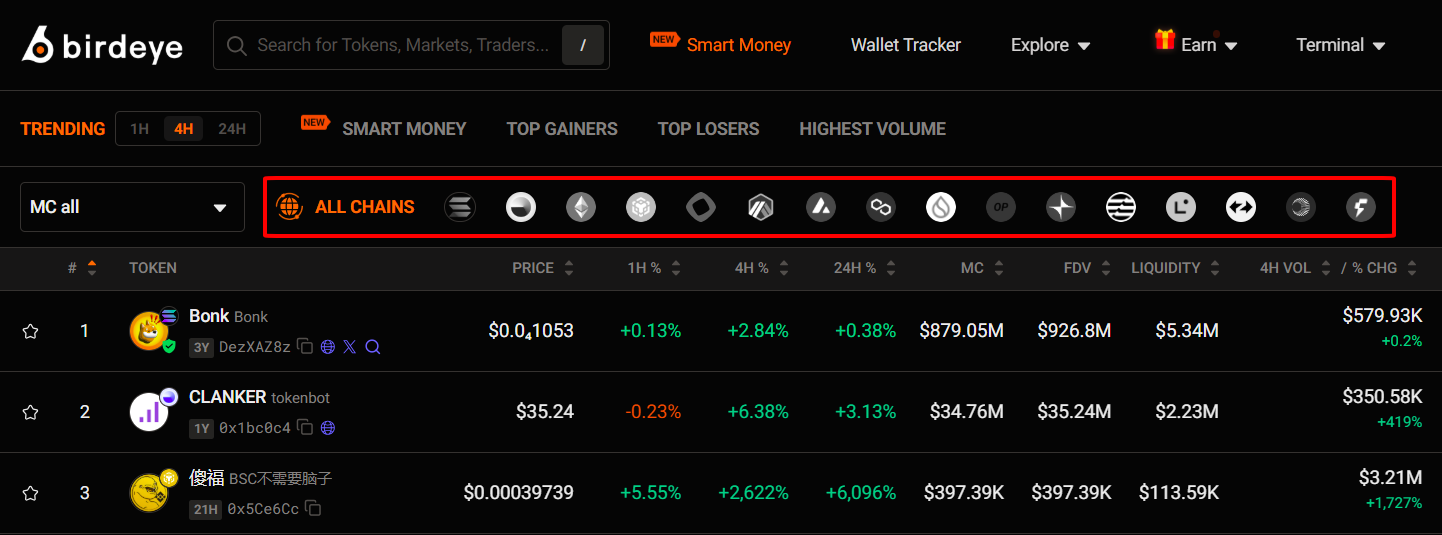This screenshot has height=535, width=1442.
Task: Open the Bonk token name
Action: 209,316
